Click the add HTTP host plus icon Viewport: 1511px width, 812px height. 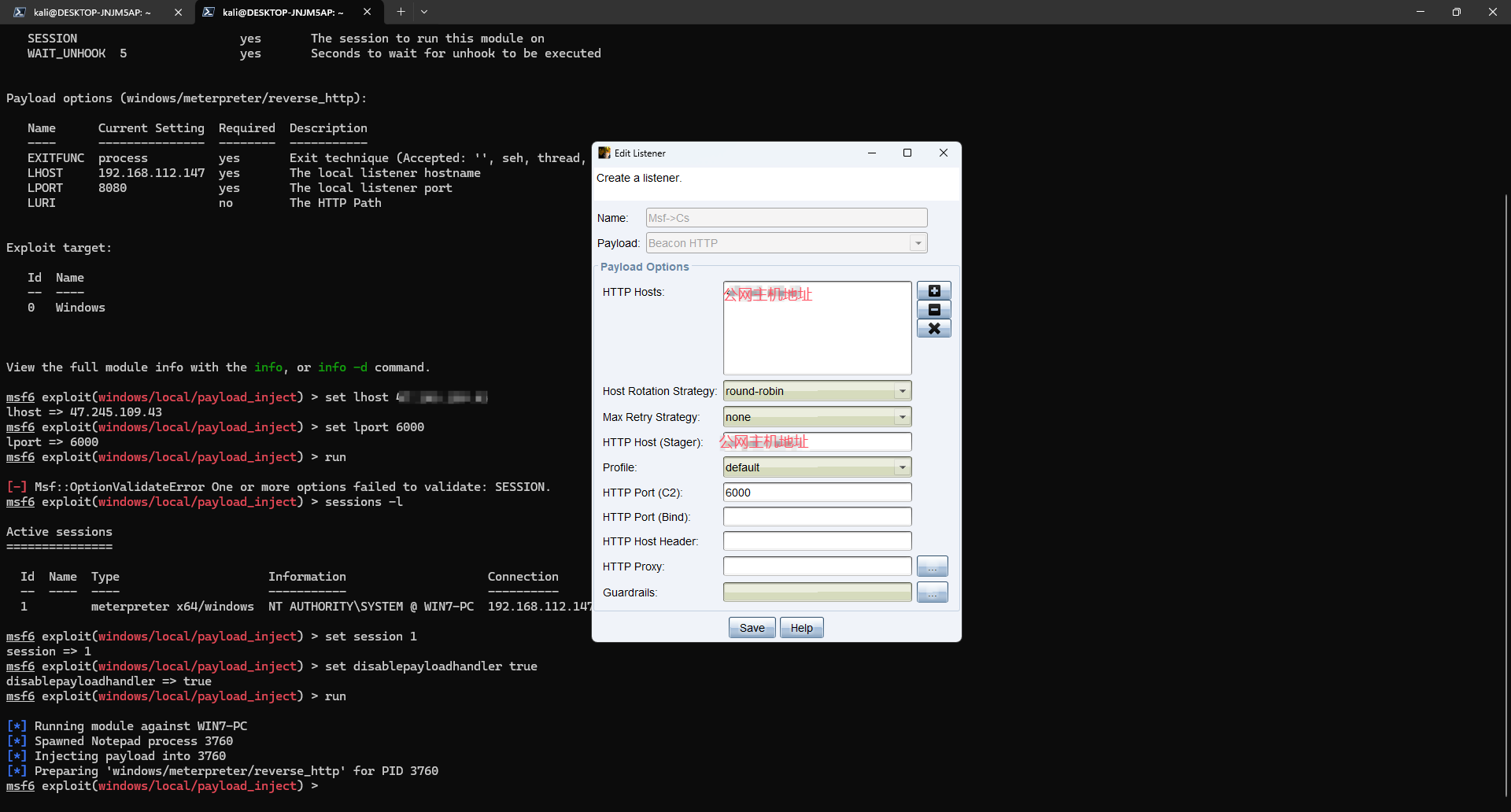click(x=934, y=291)
